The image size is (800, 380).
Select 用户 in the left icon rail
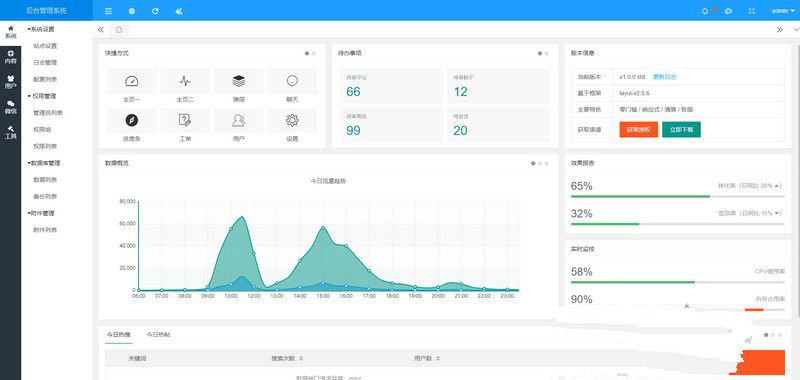(11, 82)
